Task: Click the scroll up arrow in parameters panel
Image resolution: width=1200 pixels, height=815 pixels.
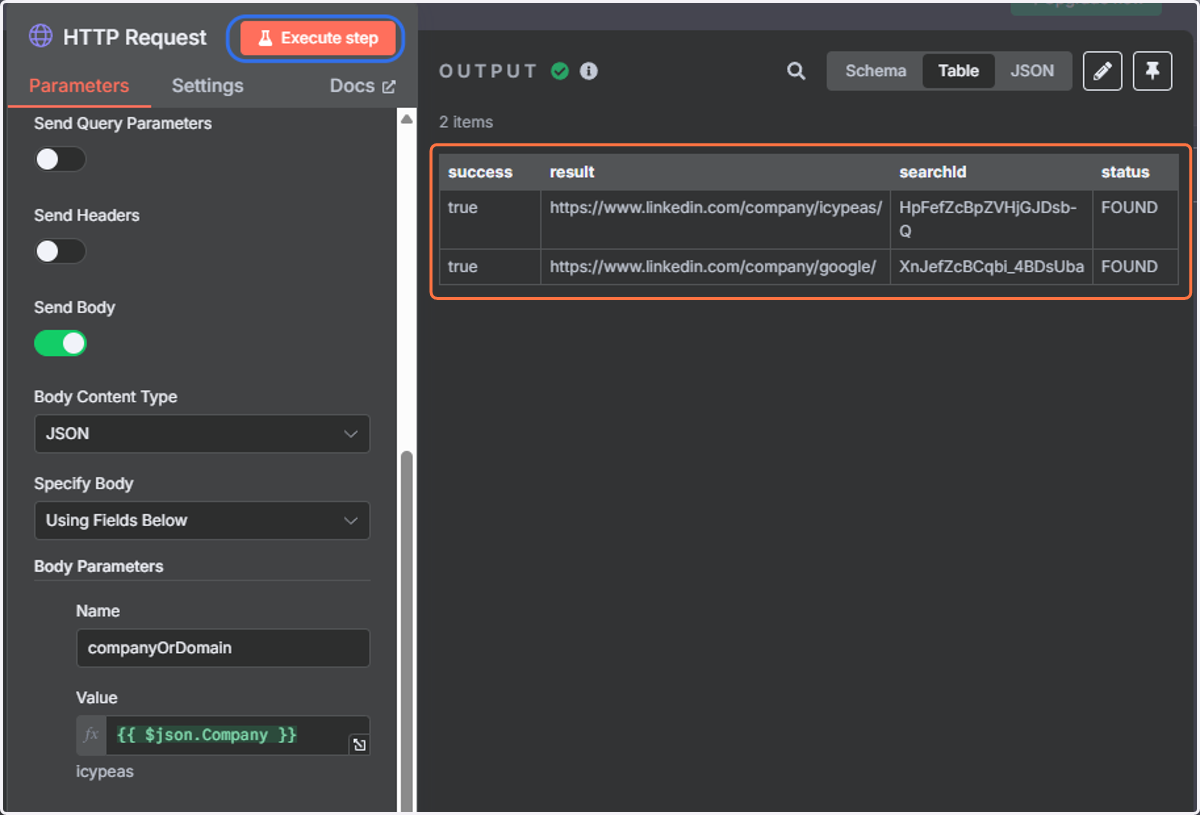Action: [407, 118]
